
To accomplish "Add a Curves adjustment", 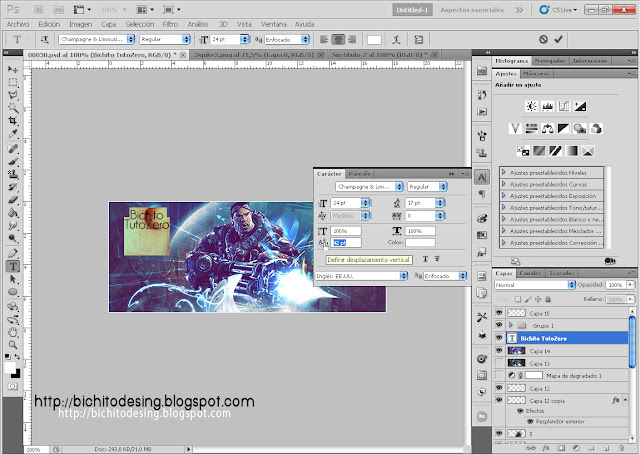I will tap(564, 107).
